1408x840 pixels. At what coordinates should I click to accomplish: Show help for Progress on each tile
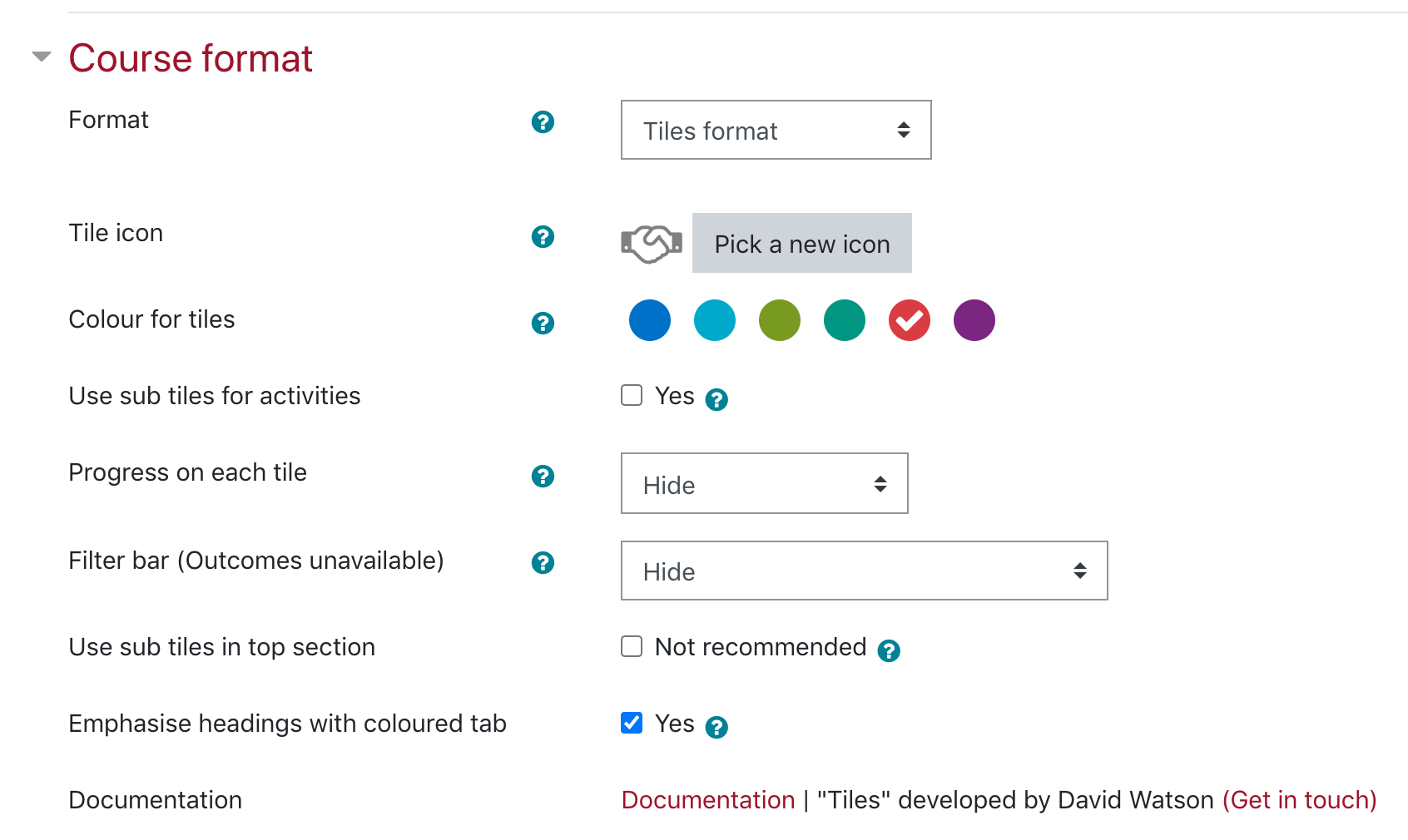tap(543, 477)
